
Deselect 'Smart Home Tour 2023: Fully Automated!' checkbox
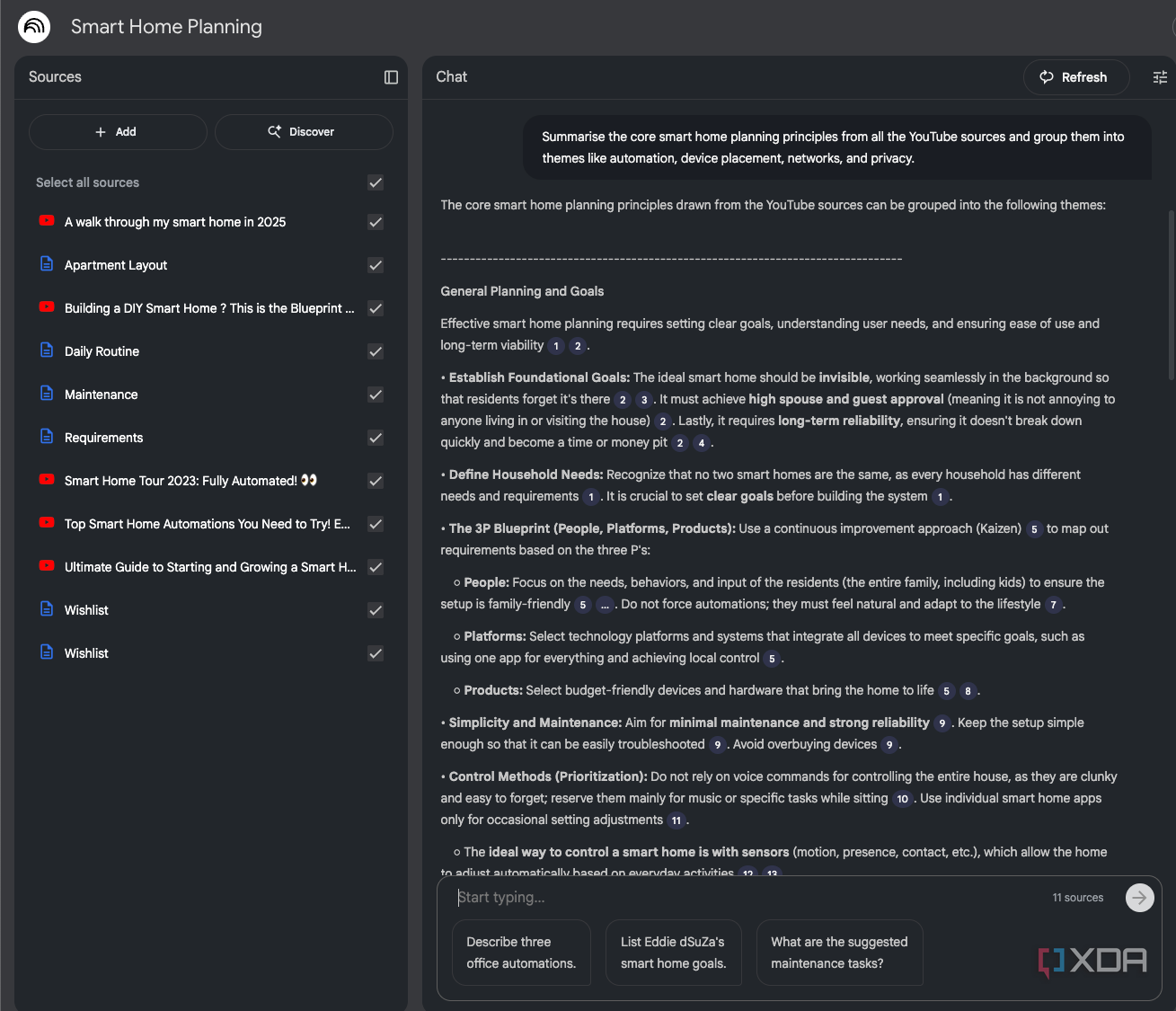click(x=376, y=481)
